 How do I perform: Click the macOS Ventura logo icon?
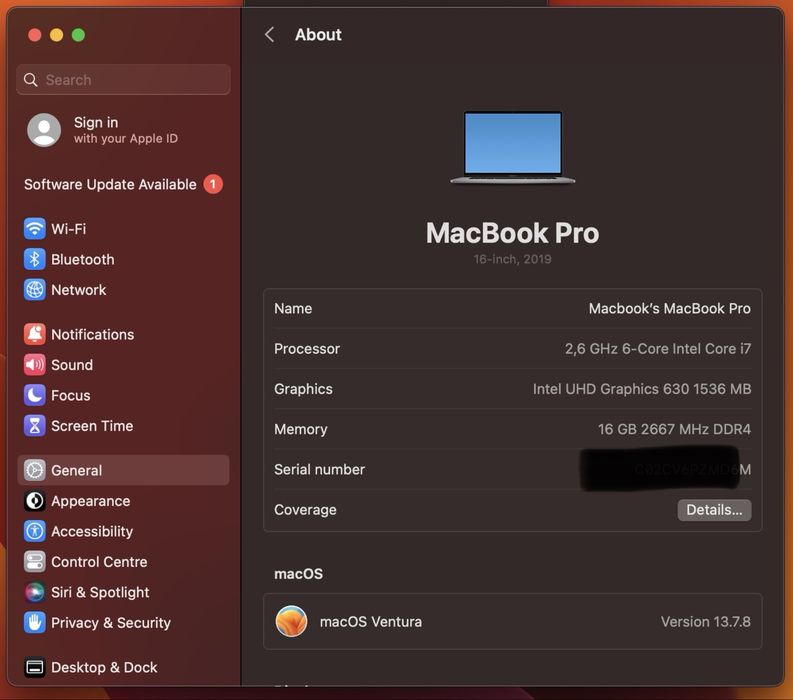[291, 621]
